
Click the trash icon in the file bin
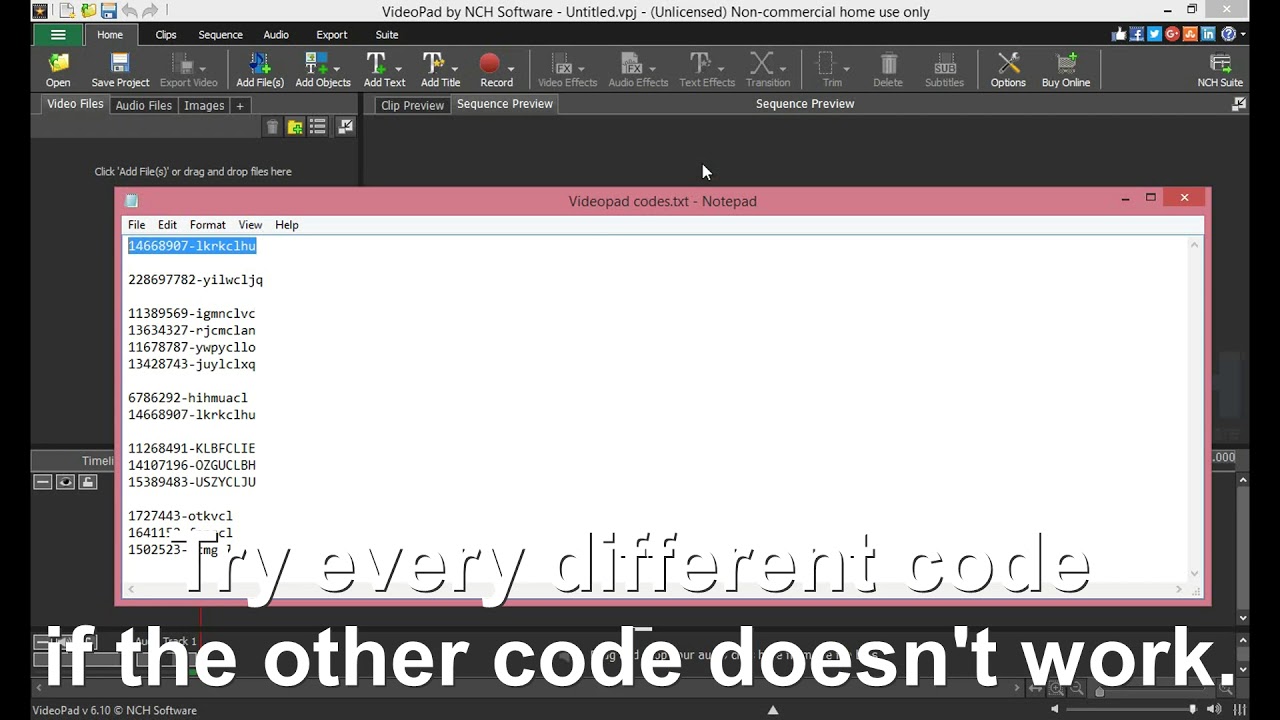tap(272, 127)
